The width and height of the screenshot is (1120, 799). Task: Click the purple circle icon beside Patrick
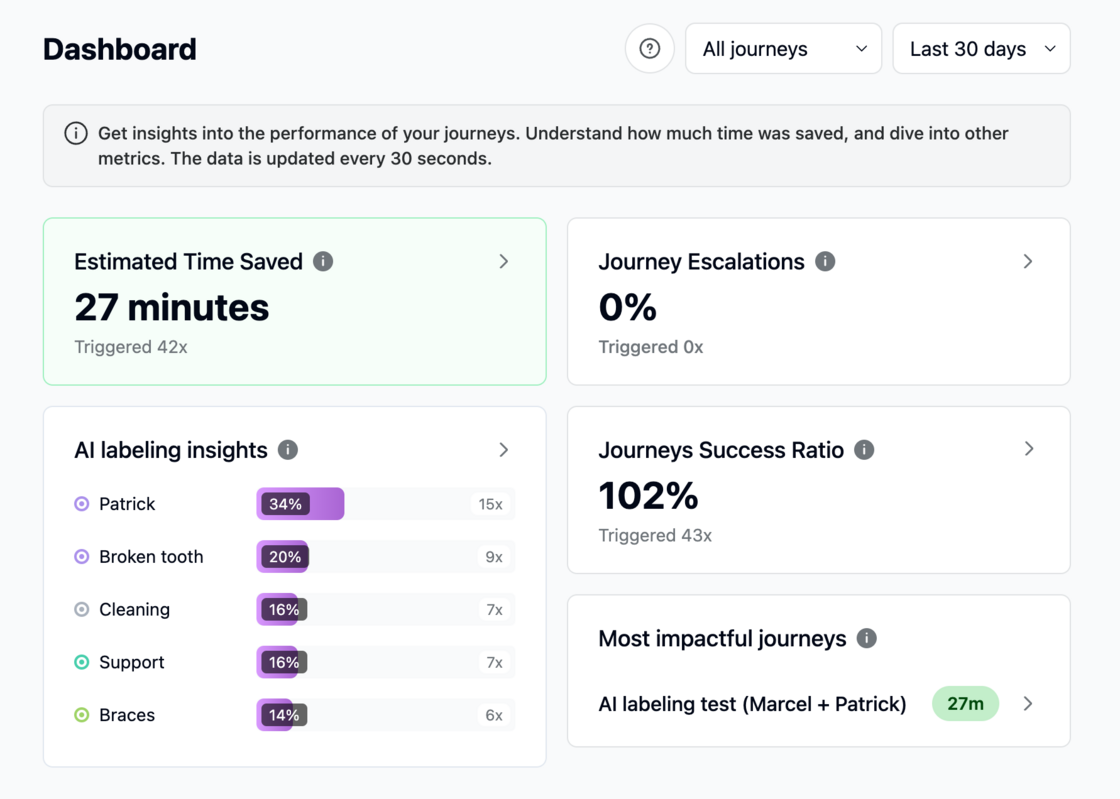[x=82, y=504]
